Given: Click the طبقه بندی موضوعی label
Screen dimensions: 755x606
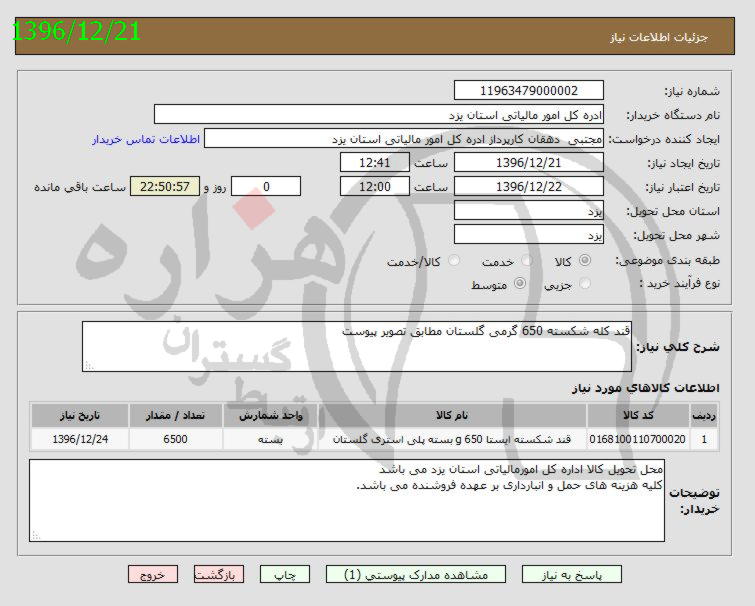Looking at the screenshot, I should [x=668, y=260].
